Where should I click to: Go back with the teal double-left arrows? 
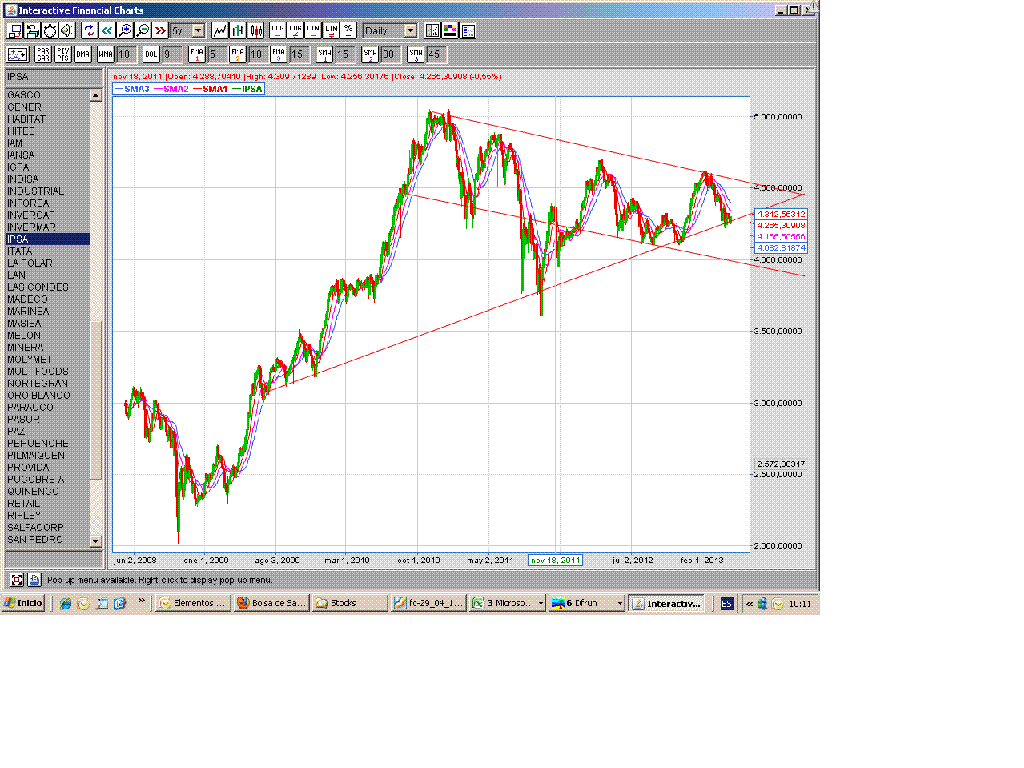(107, 31)
